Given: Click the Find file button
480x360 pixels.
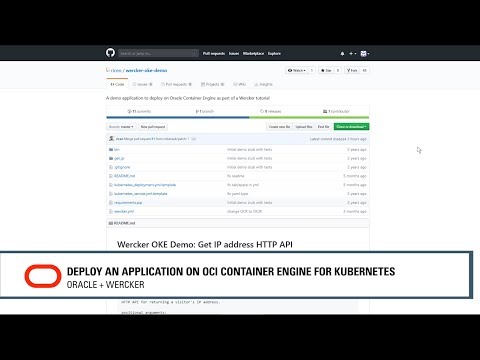Looking at the screenshot, I should [323, 127].
